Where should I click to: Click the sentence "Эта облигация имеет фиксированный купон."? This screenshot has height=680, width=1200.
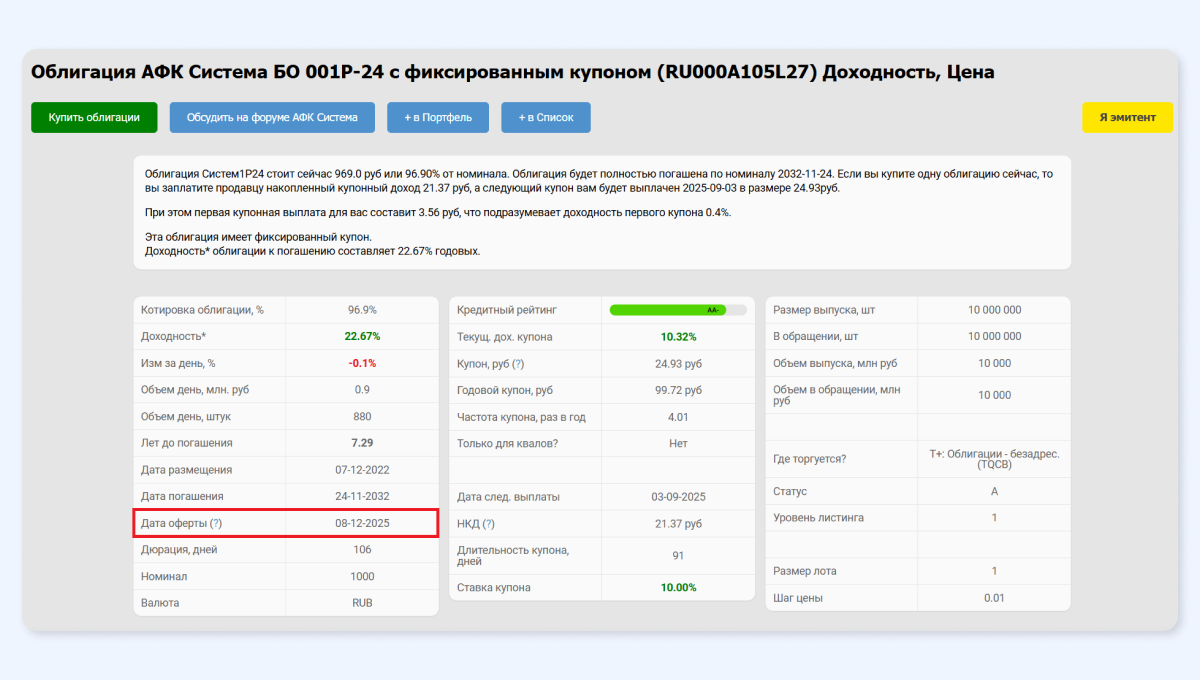(x=258, y=237)
